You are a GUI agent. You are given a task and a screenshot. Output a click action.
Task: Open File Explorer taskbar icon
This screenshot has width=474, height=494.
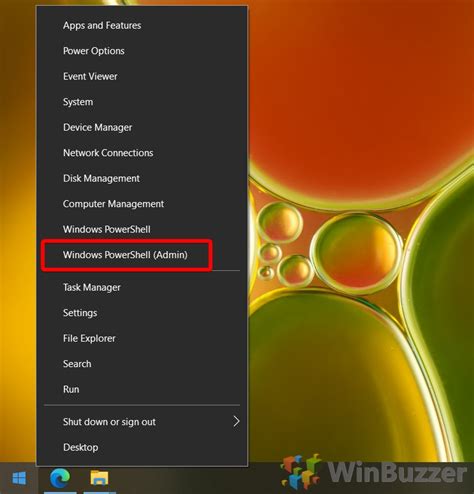[x=99, y=478]
